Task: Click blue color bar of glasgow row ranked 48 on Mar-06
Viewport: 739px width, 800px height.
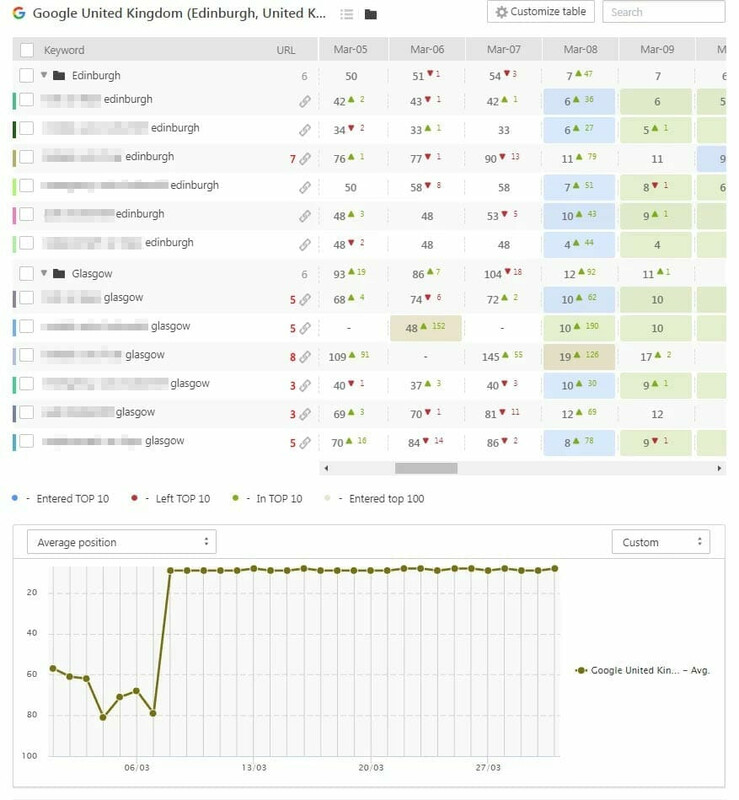Action: (x=14, y=326)
